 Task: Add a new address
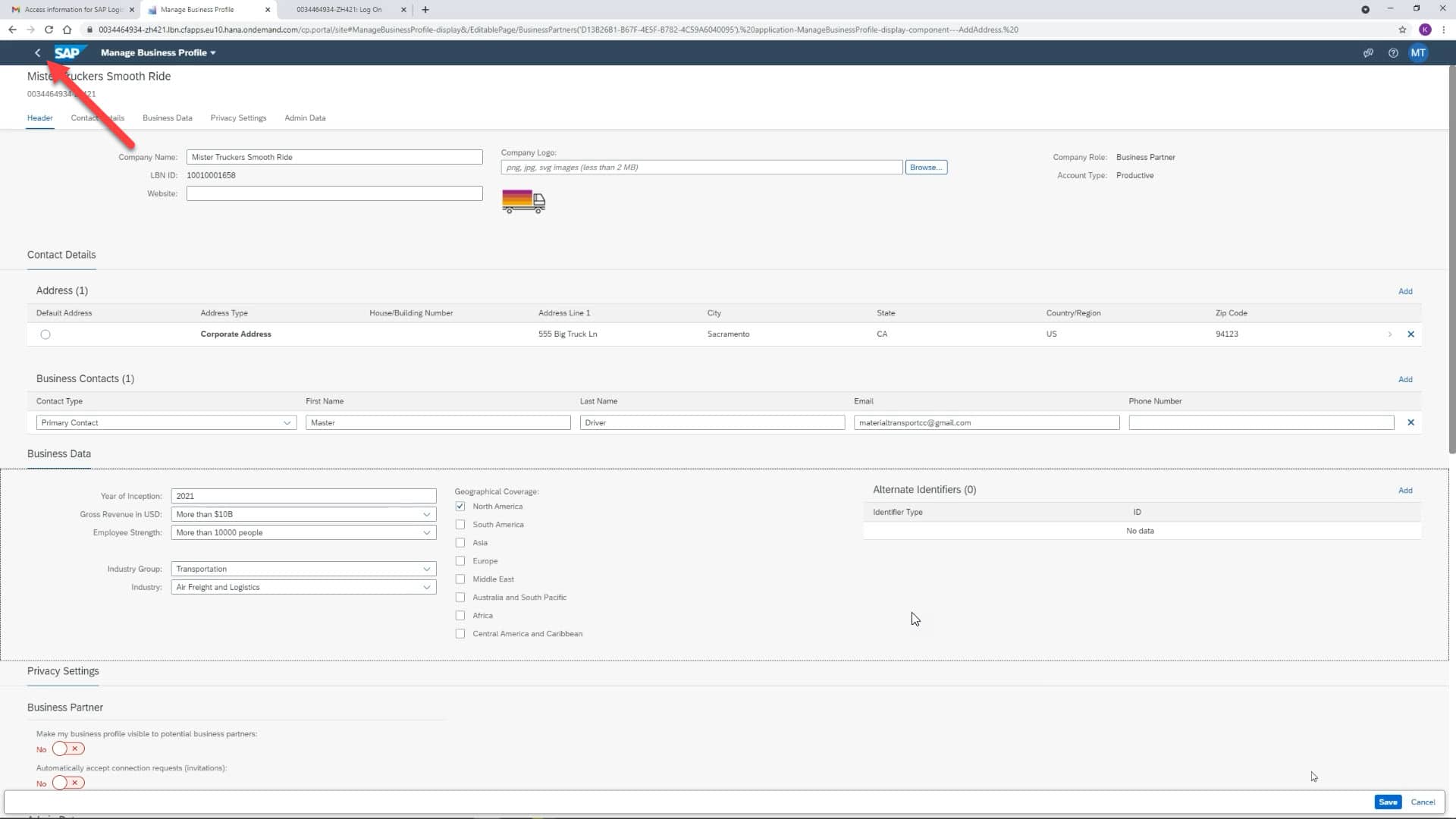(x=1405, y=292)
